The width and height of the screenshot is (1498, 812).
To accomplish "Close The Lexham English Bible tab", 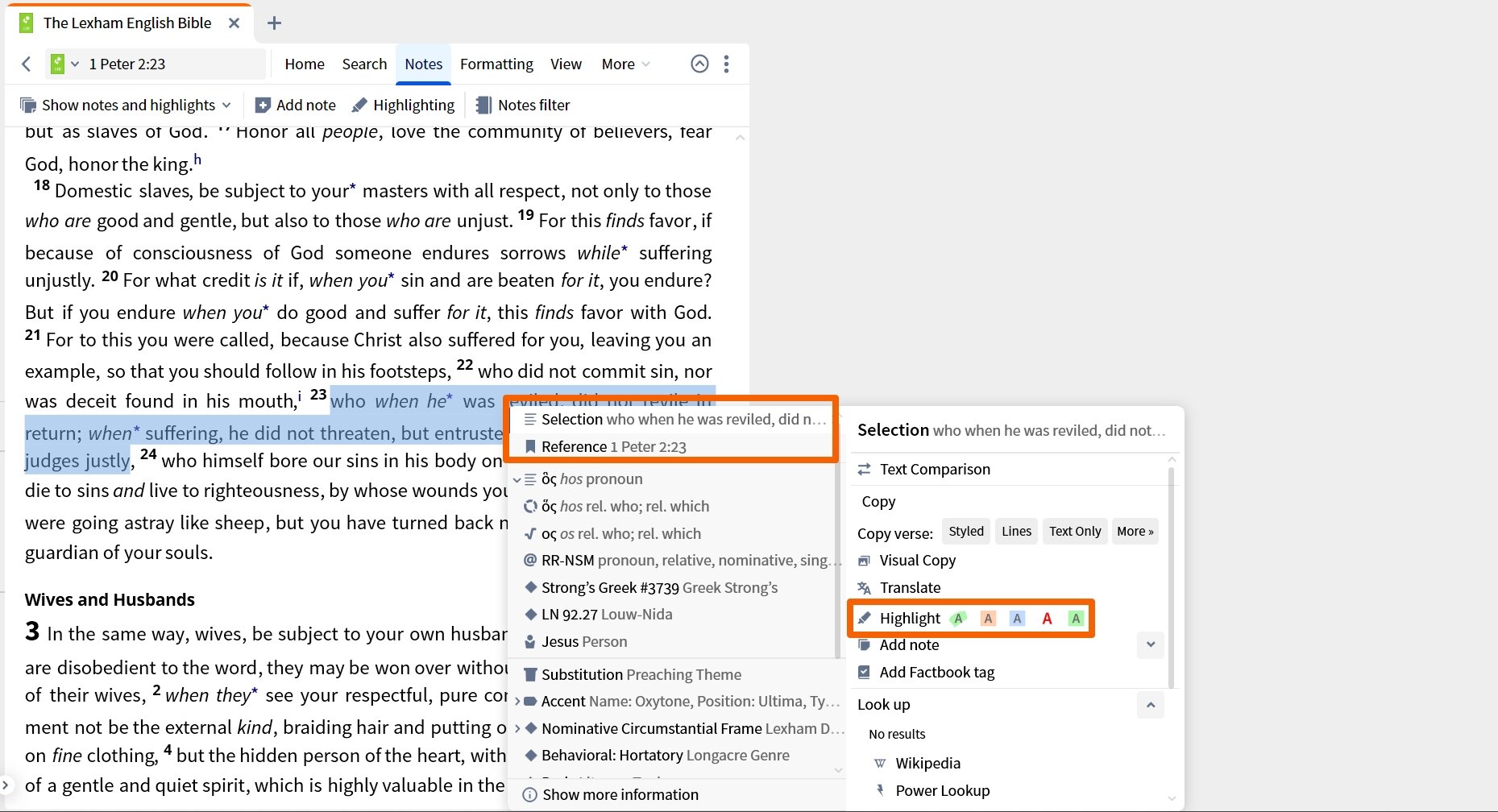I will tap(234, 23).
